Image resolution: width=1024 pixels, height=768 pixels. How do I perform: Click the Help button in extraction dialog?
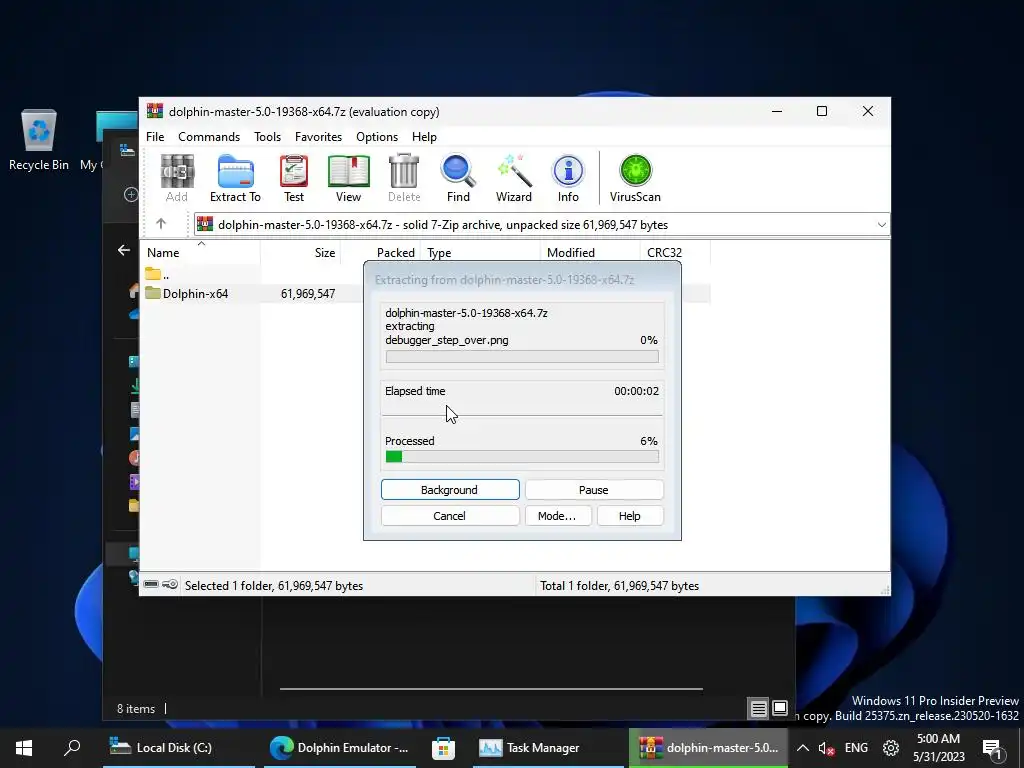coord(630,516)
